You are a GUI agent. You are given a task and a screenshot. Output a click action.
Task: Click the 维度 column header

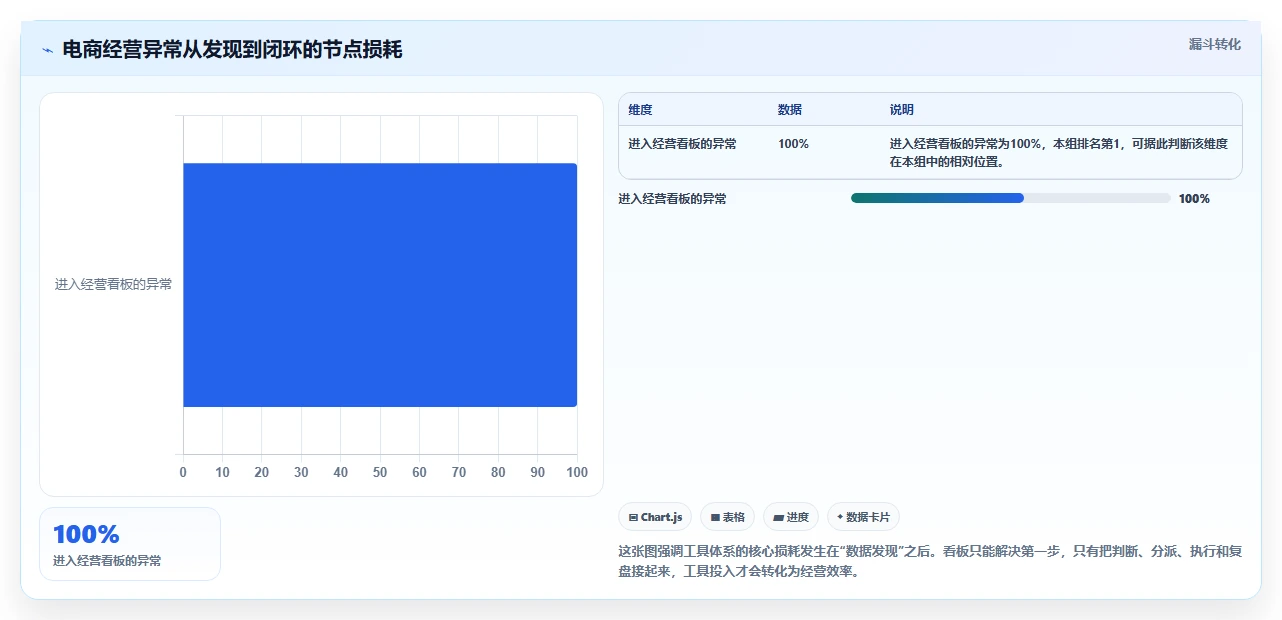640,110
